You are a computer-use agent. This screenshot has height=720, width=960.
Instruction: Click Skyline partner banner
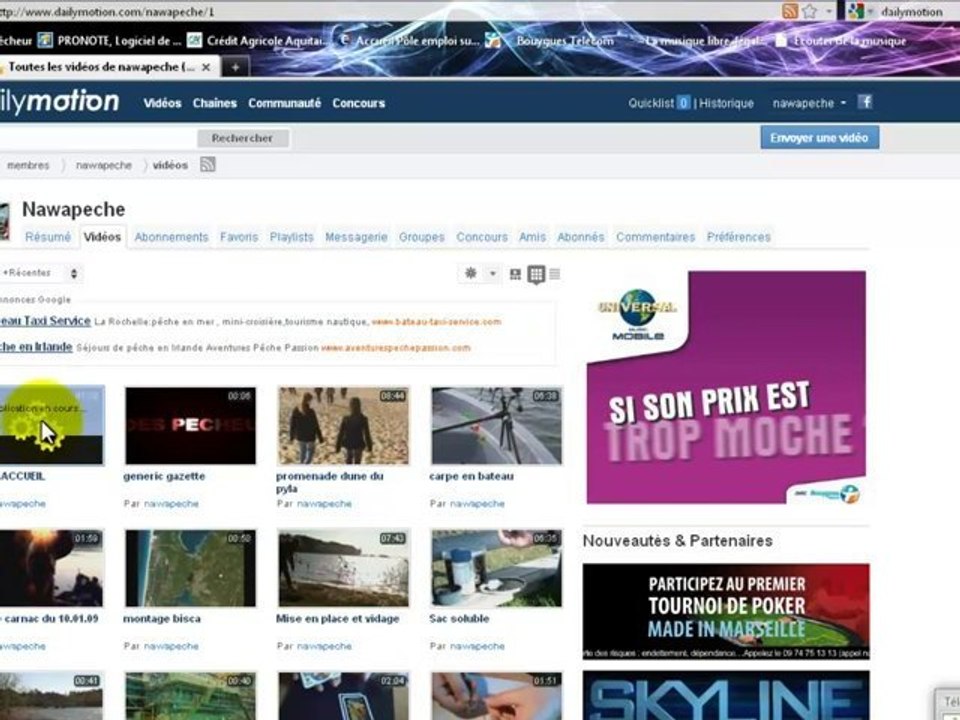pos(726,696)
